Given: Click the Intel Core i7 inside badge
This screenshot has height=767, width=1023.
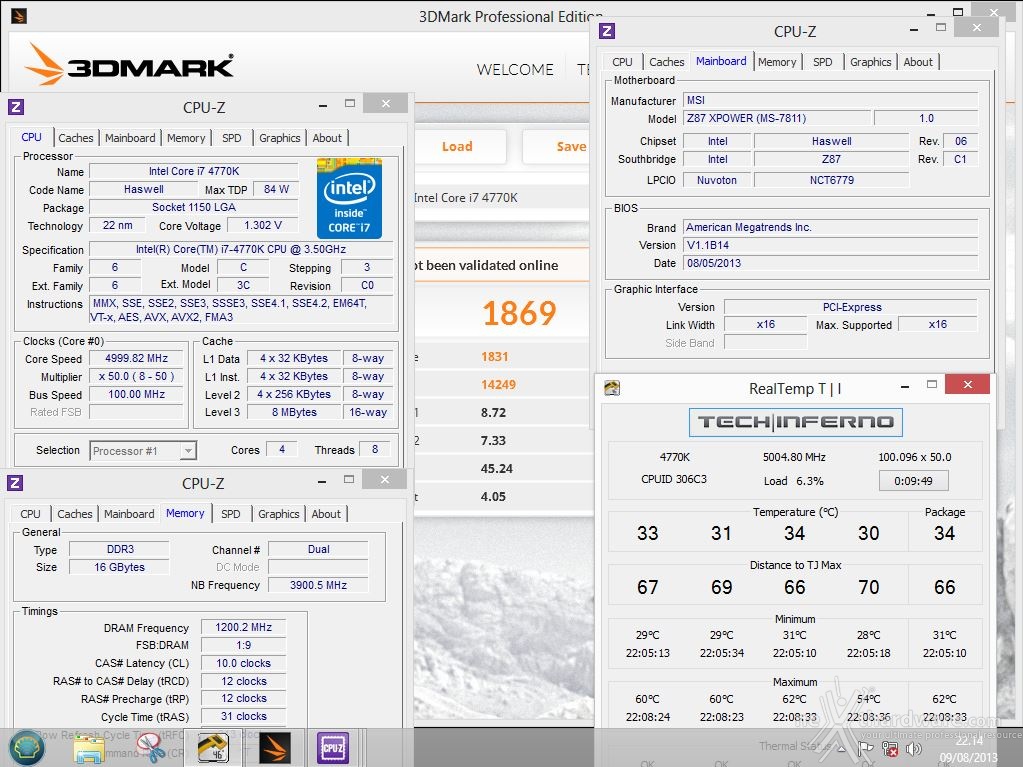Looking at the screenshot, I should click(349, 198).
